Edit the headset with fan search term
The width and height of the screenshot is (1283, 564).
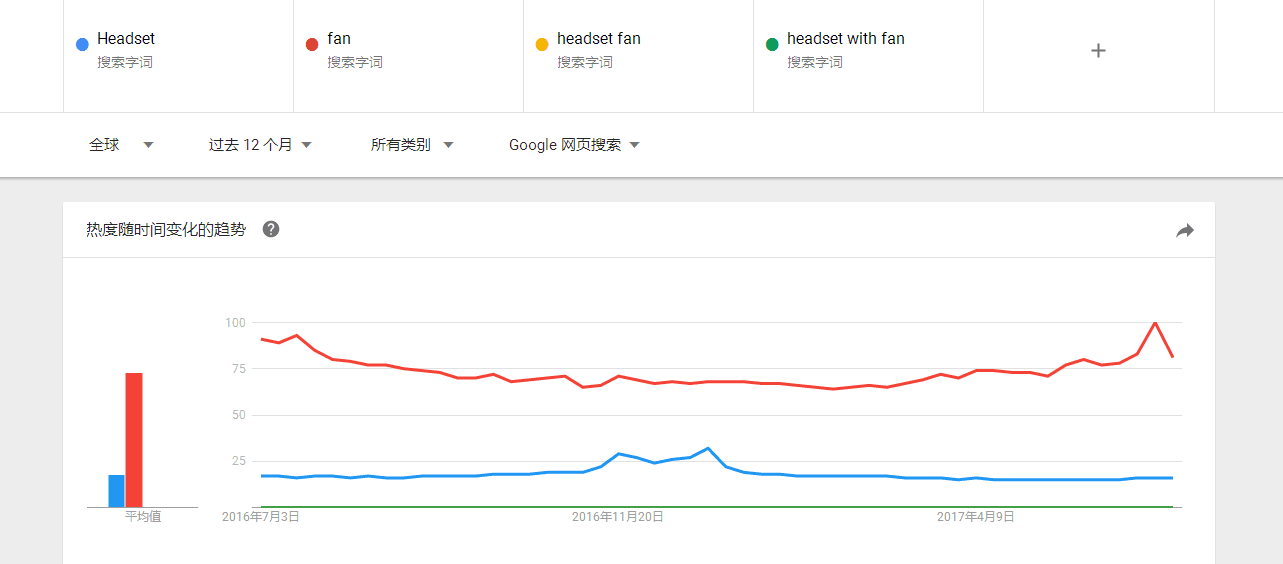(x=846, y=39)
